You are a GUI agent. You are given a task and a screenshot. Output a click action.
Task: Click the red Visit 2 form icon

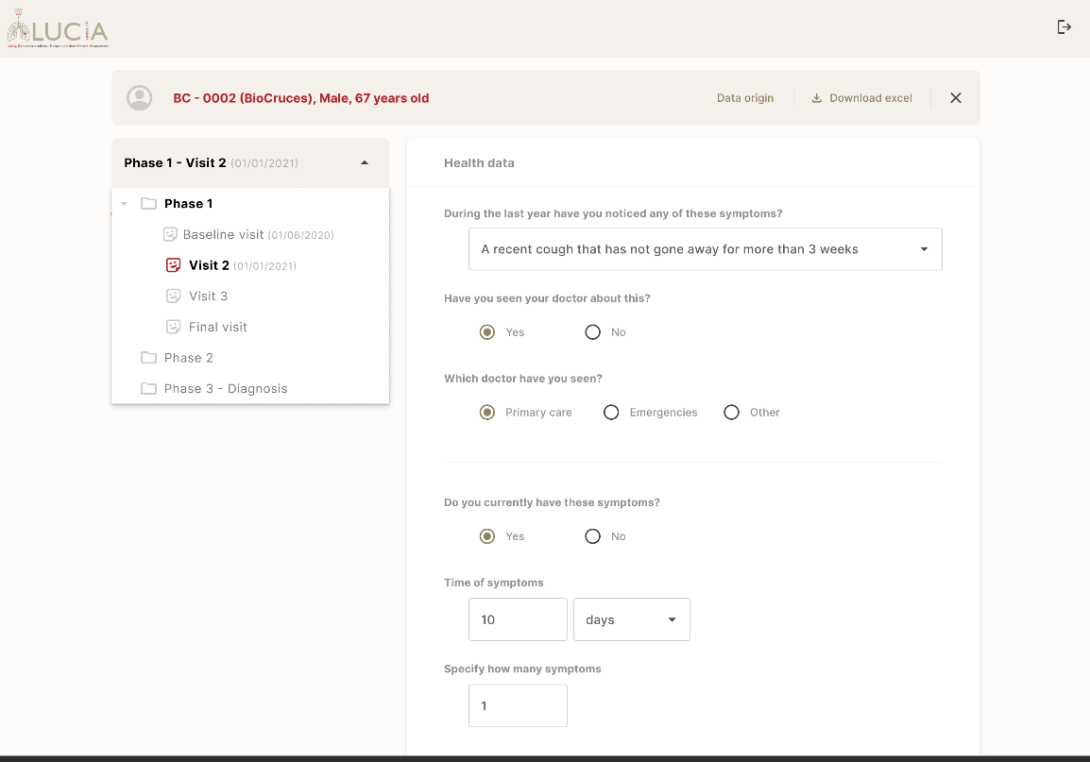tap(172, 266)
